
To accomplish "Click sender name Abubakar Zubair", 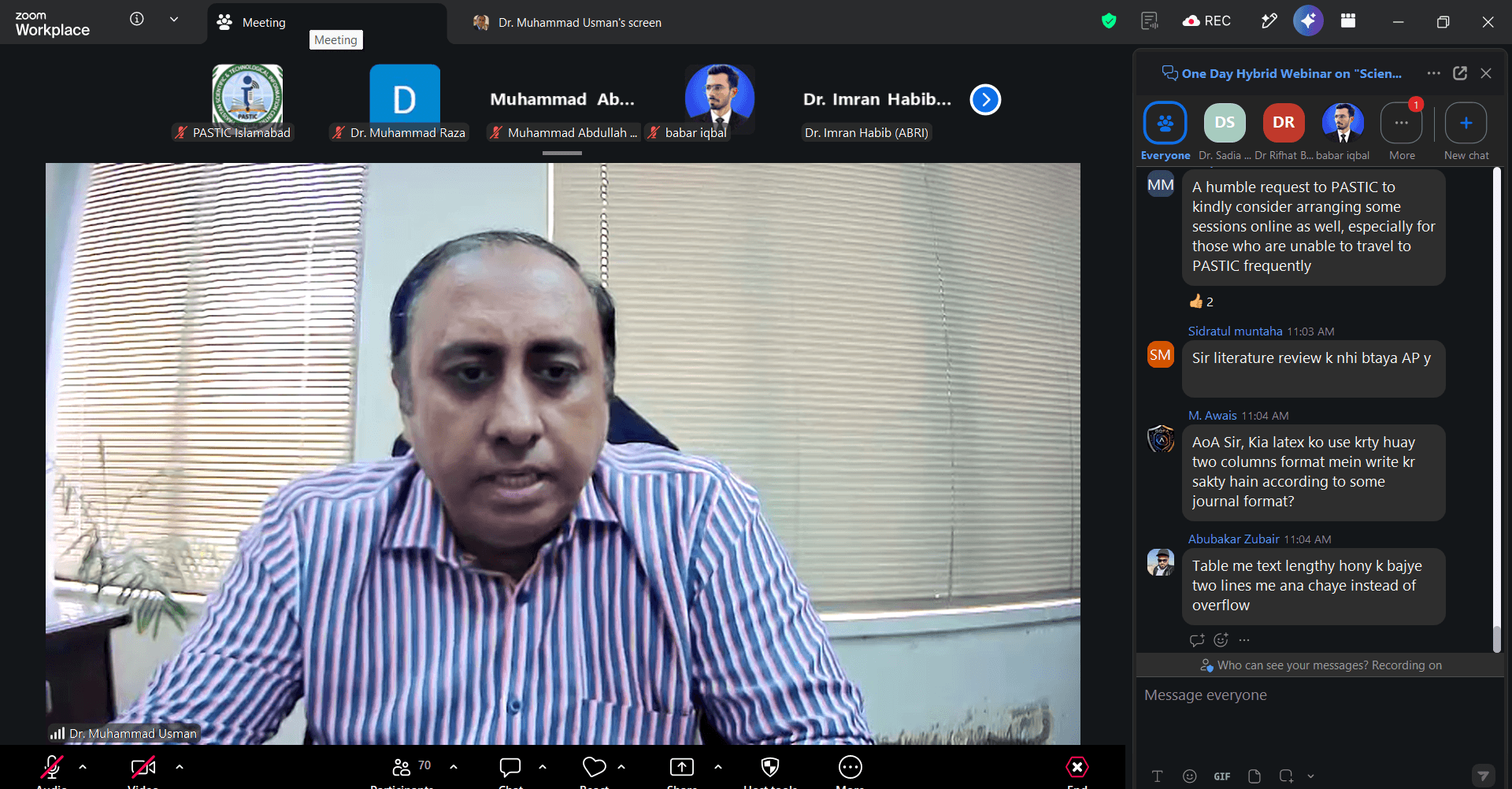I will tap(1233, 539).
